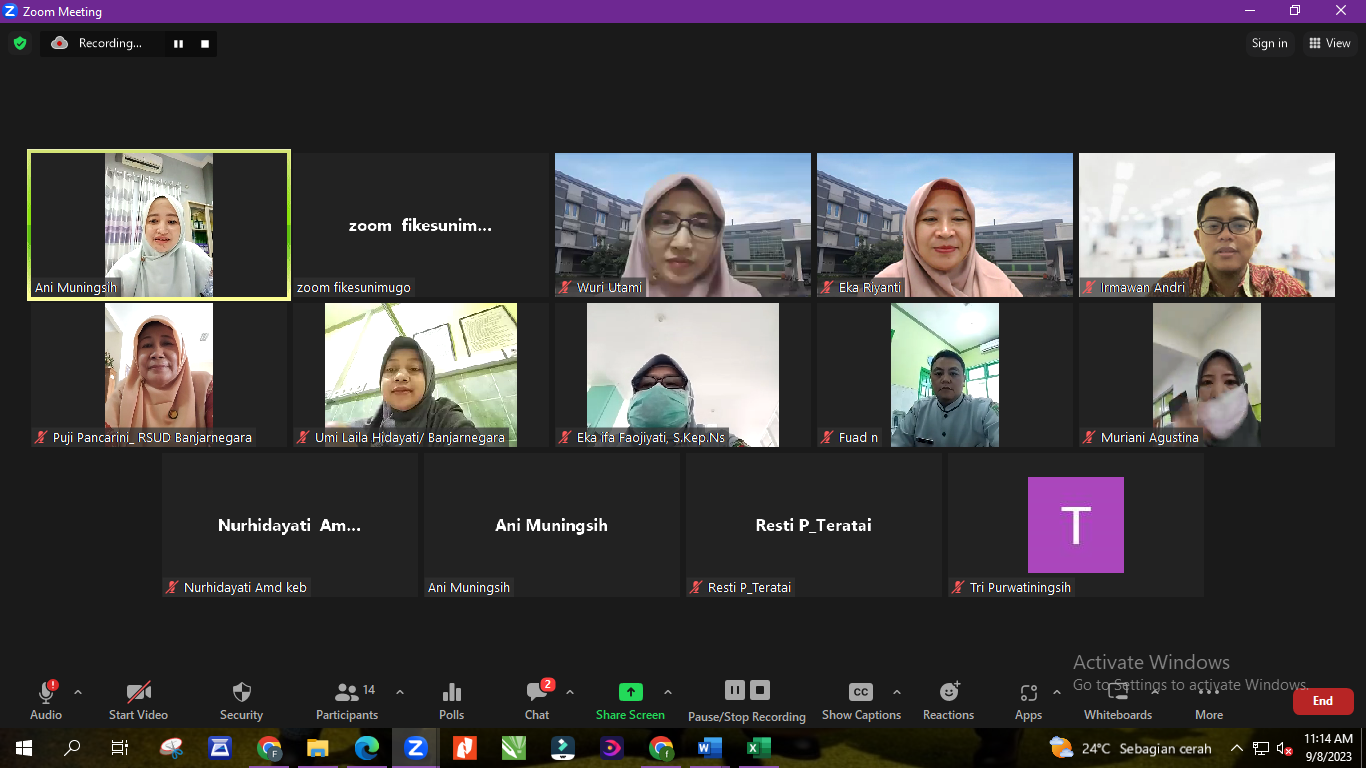Expand the audio options arrow
Viewport: 1366px width, 768px height.
[78, 692]
